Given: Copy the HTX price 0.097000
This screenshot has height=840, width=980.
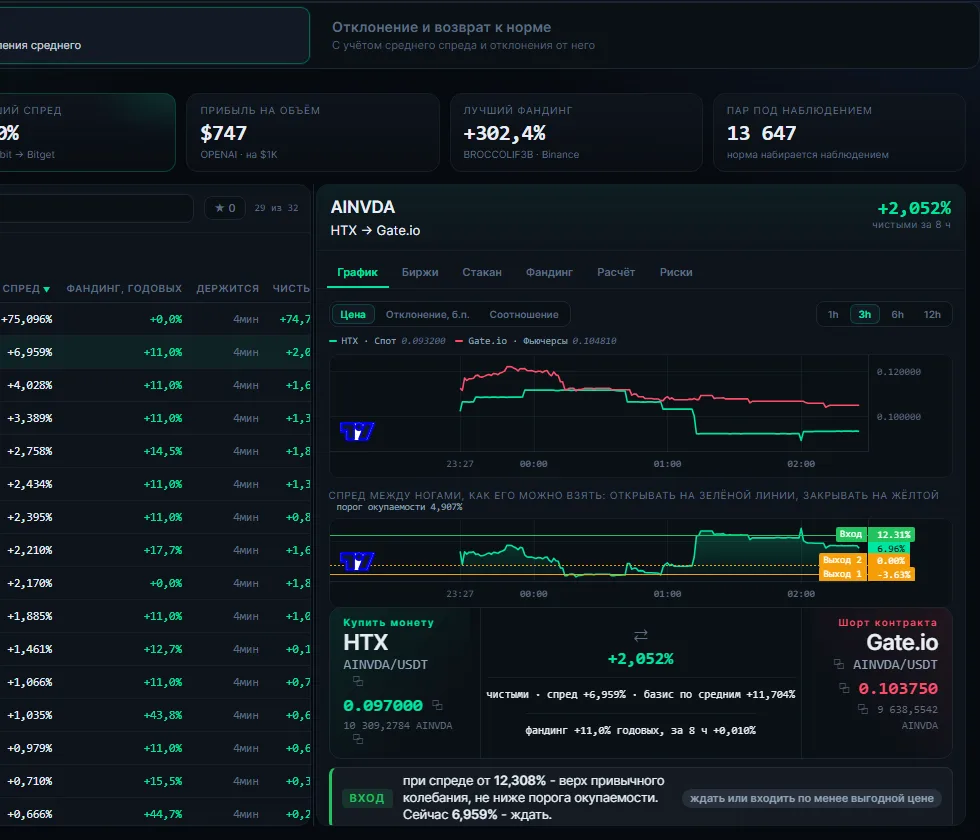Looking at the screenshot, I should point(438,705).
